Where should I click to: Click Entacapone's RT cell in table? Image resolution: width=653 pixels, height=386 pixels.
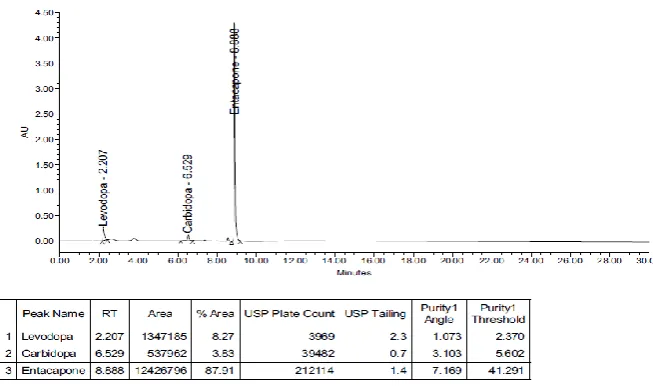click(x=110, y=371)
